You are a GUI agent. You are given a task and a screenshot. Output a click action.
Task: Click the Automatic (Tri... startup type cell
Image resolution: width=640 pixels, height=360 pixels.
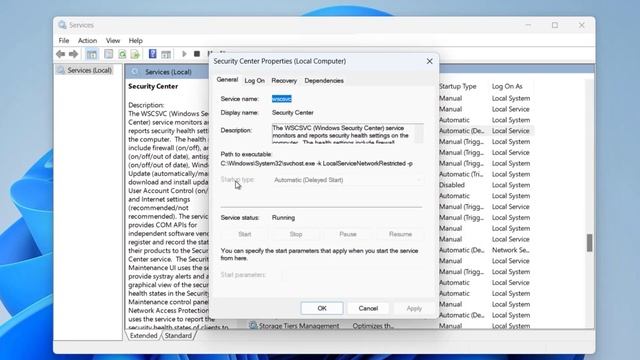coord(461,174)
